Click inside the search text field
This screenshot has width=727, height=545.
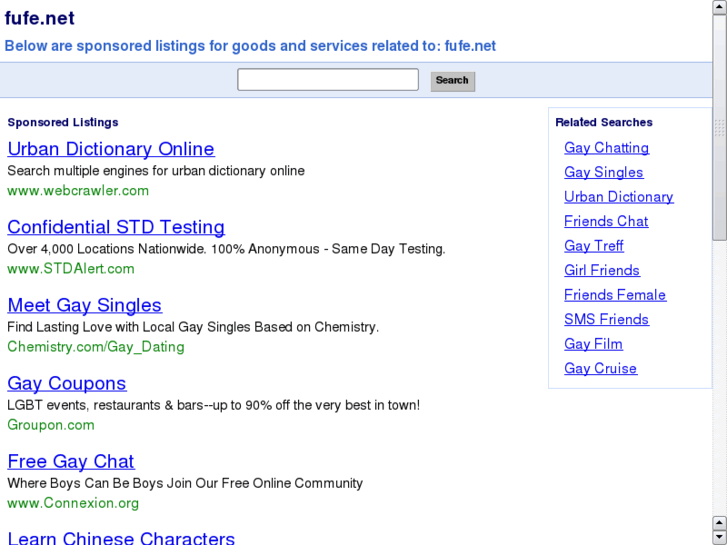(x=328, y=80)
